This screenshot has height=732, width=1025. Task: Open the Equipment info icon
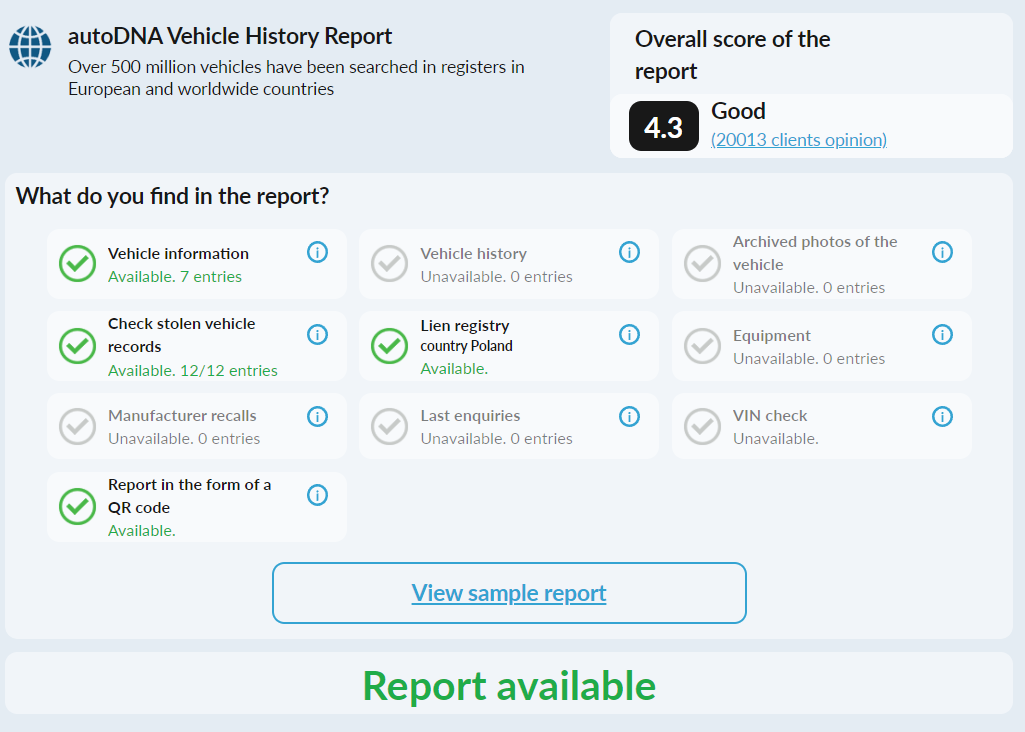(x=942, y=335)
